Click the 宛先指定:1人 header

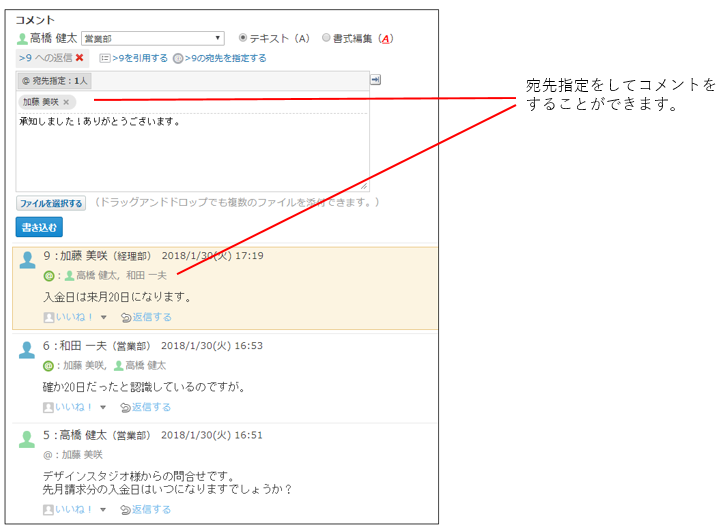tap(55, 81)
